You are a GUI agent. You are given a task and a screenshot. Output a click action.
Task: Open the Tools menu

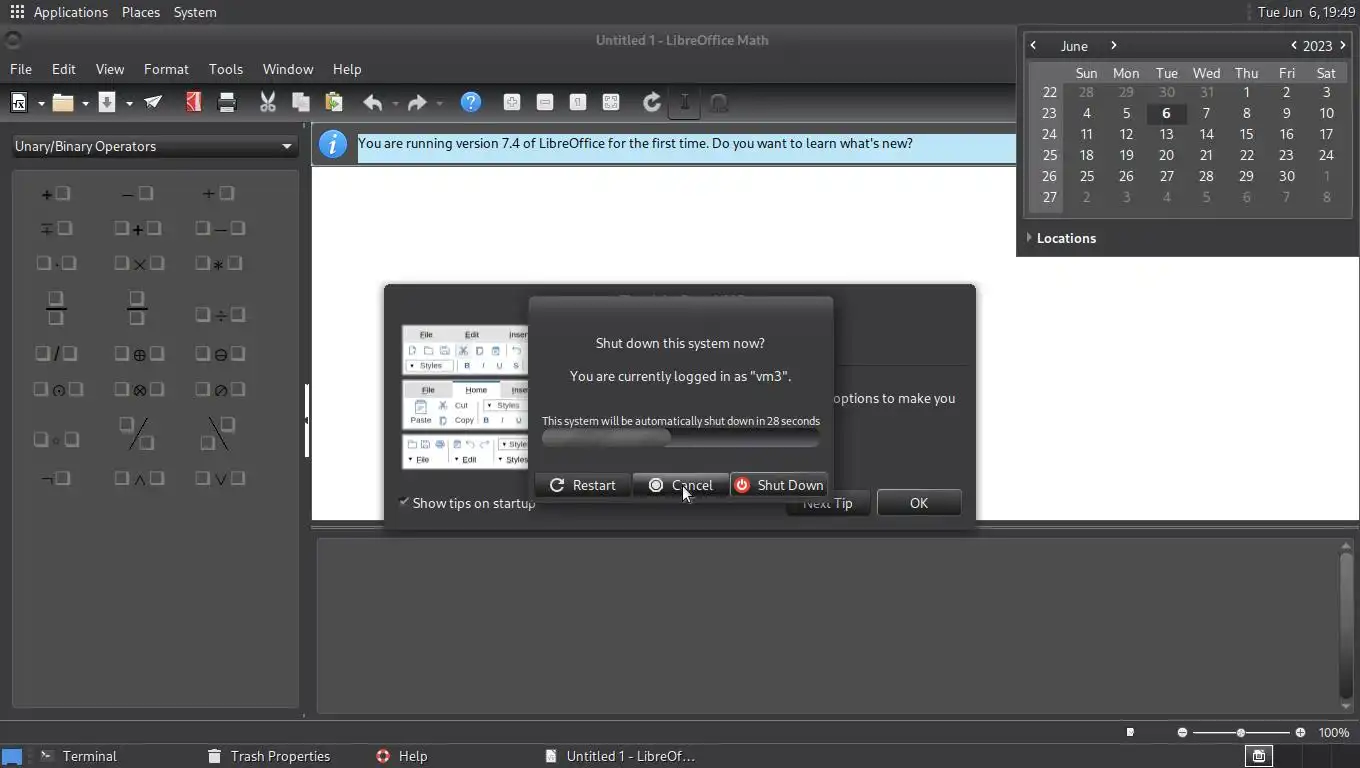[226, 69]
